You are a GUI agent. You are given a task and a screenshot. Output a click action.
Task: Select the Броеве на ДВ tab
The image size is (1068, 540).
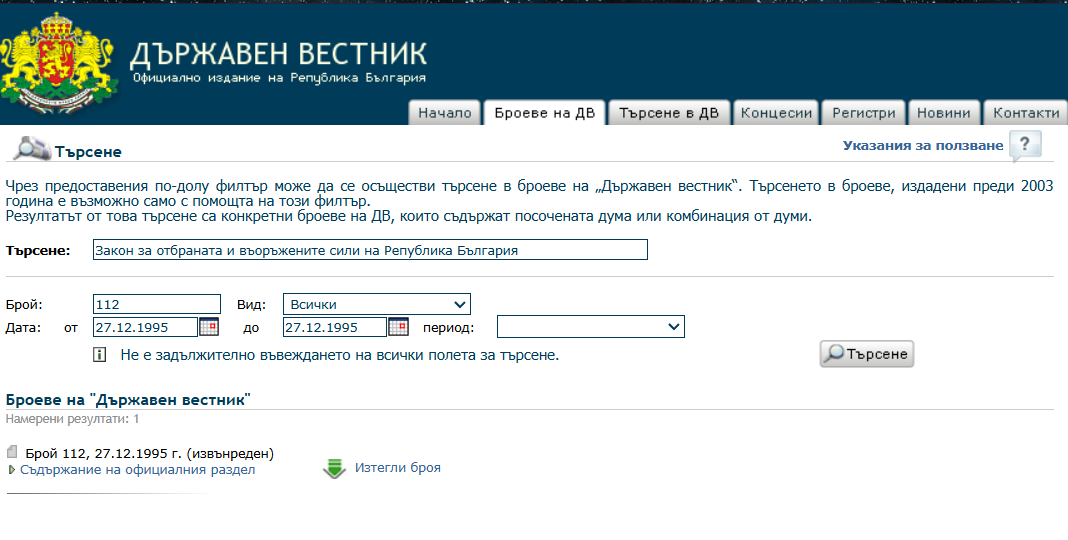545,113
